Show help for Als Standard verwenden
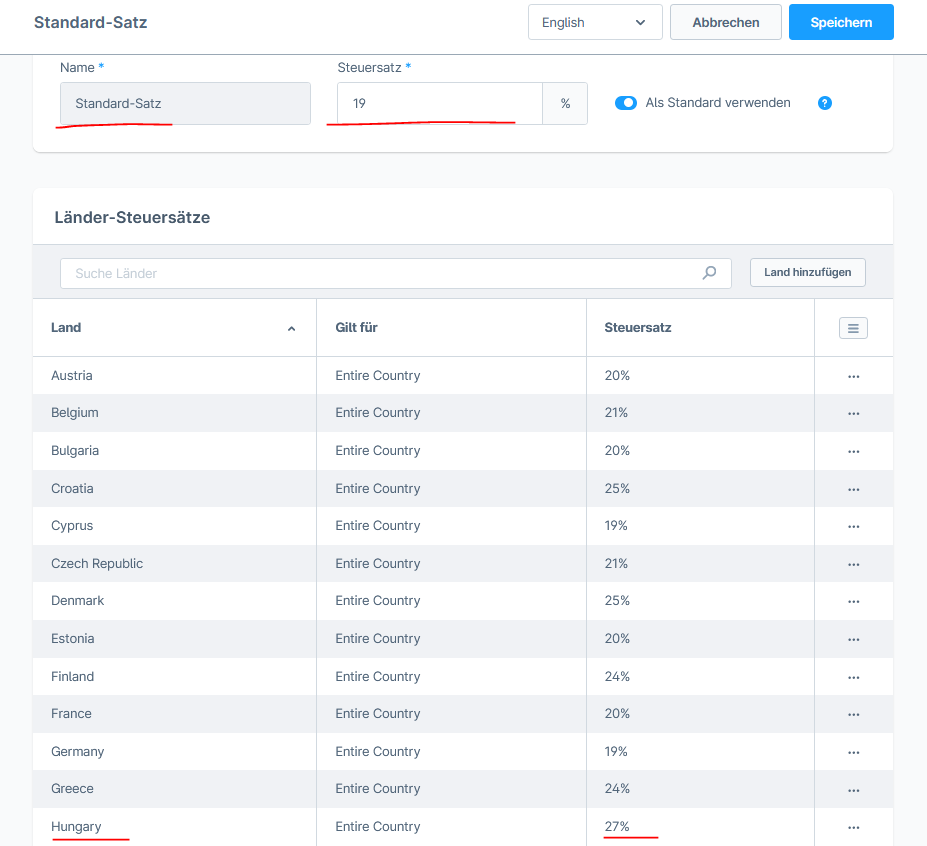 pyautogui.click(x=824, y=103)
